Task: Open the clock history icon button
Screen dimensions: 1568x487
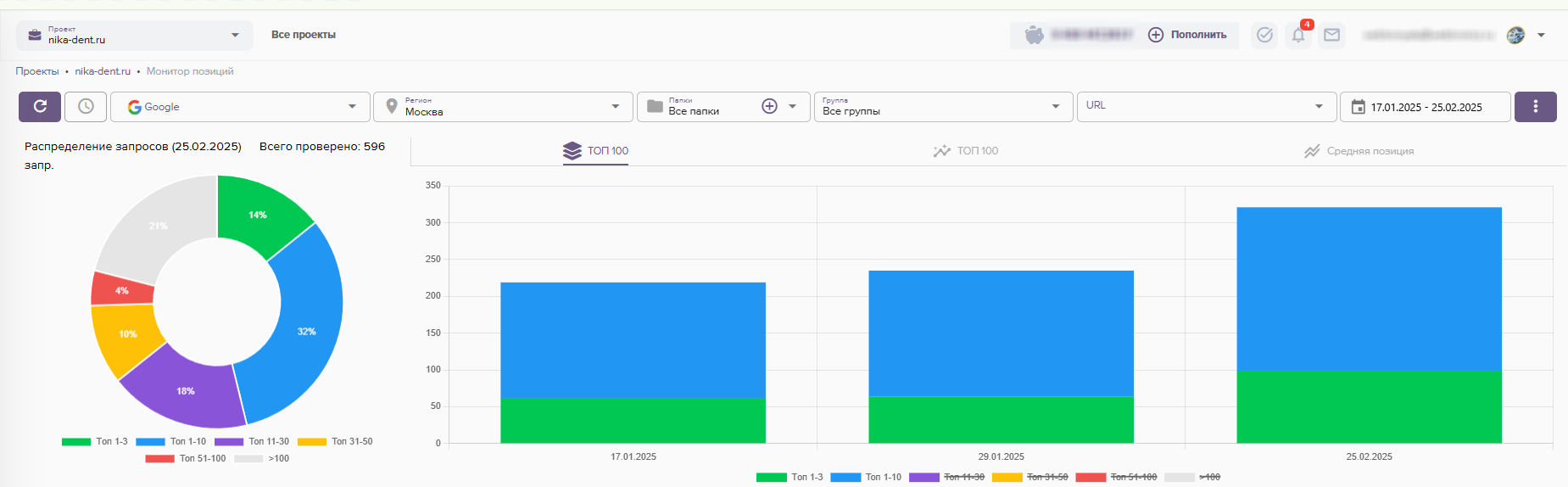Action: [x=86, y=107]
